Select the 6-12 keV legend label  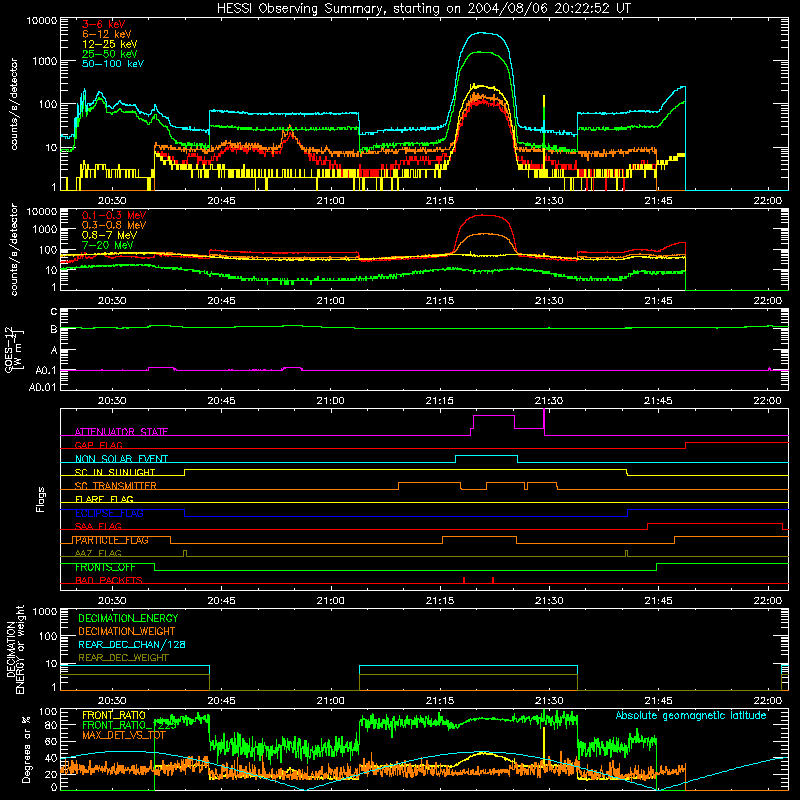(x=107, y=34)
